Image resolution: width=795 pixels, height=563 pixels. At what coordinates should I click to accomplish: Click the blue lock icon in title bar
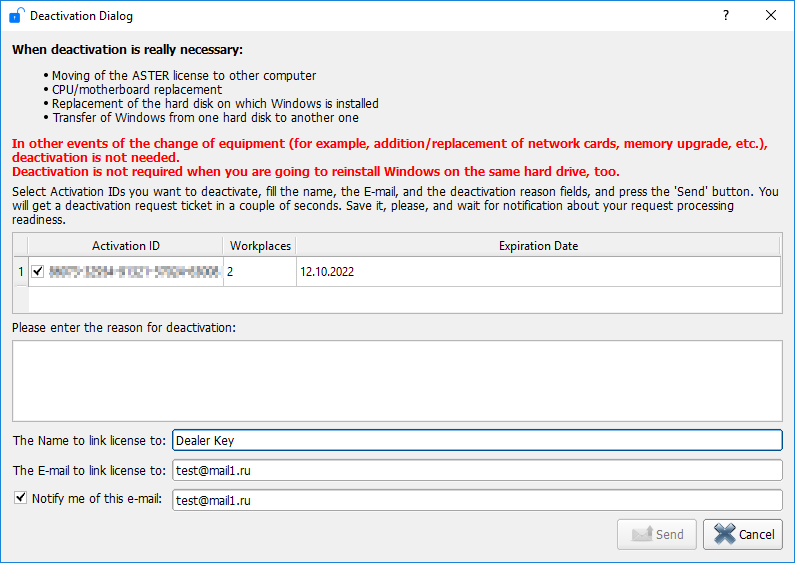[x=16, y=16]
